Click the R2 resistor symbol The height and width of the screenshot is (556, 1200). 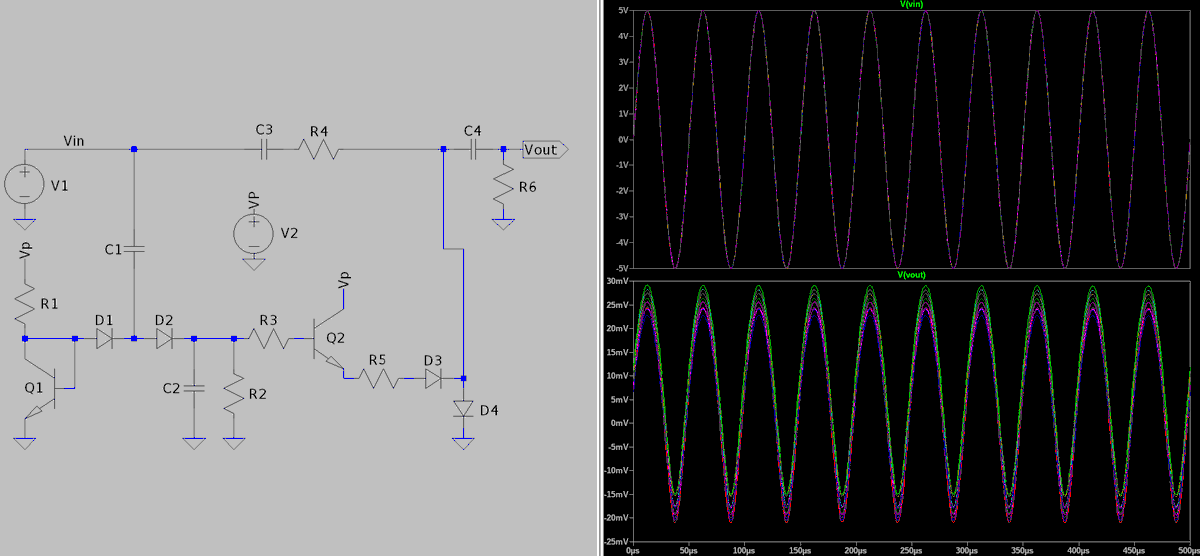click(233, 395)
